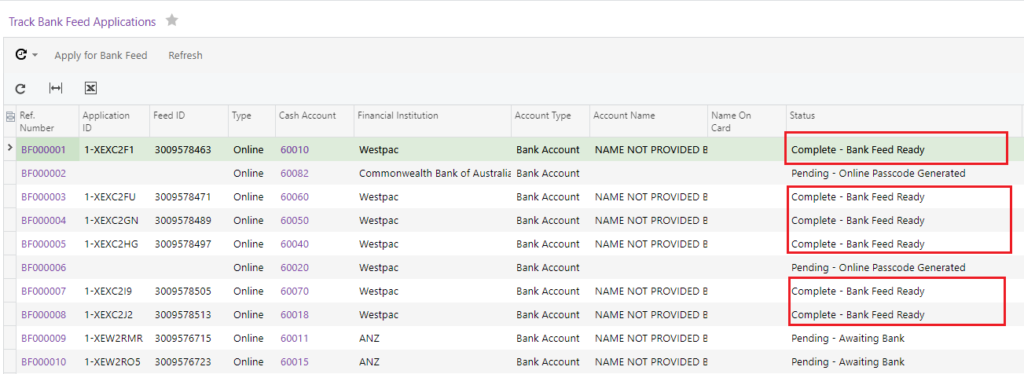Open reference link BF000006
Image resolution: width=1024 pixels, height=374 pixels.
pos(44,268)
